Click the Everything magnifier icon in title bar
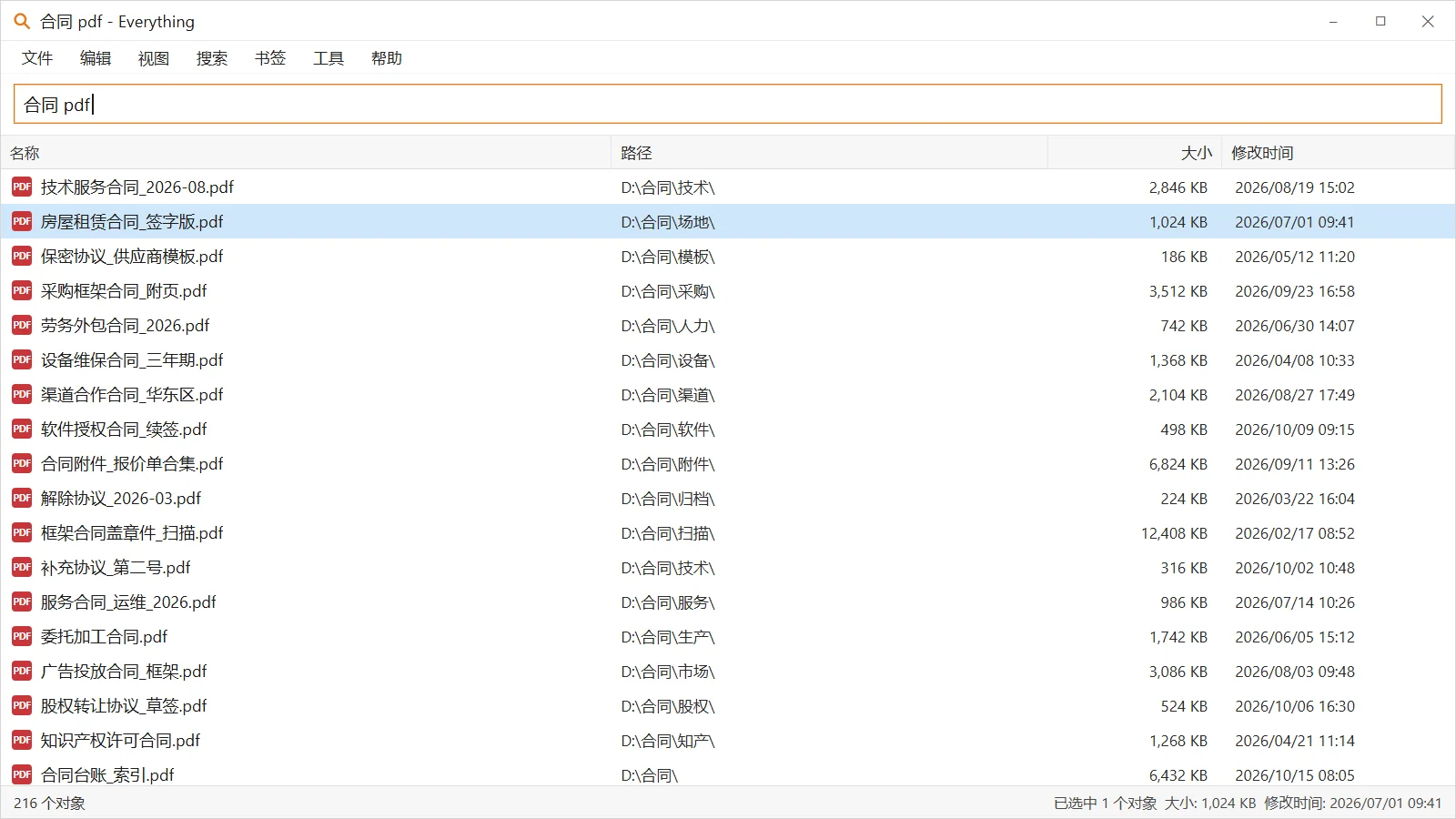The height and width of the screenshot is (819, 1456). pyautogui.click(x=22, y=21)
